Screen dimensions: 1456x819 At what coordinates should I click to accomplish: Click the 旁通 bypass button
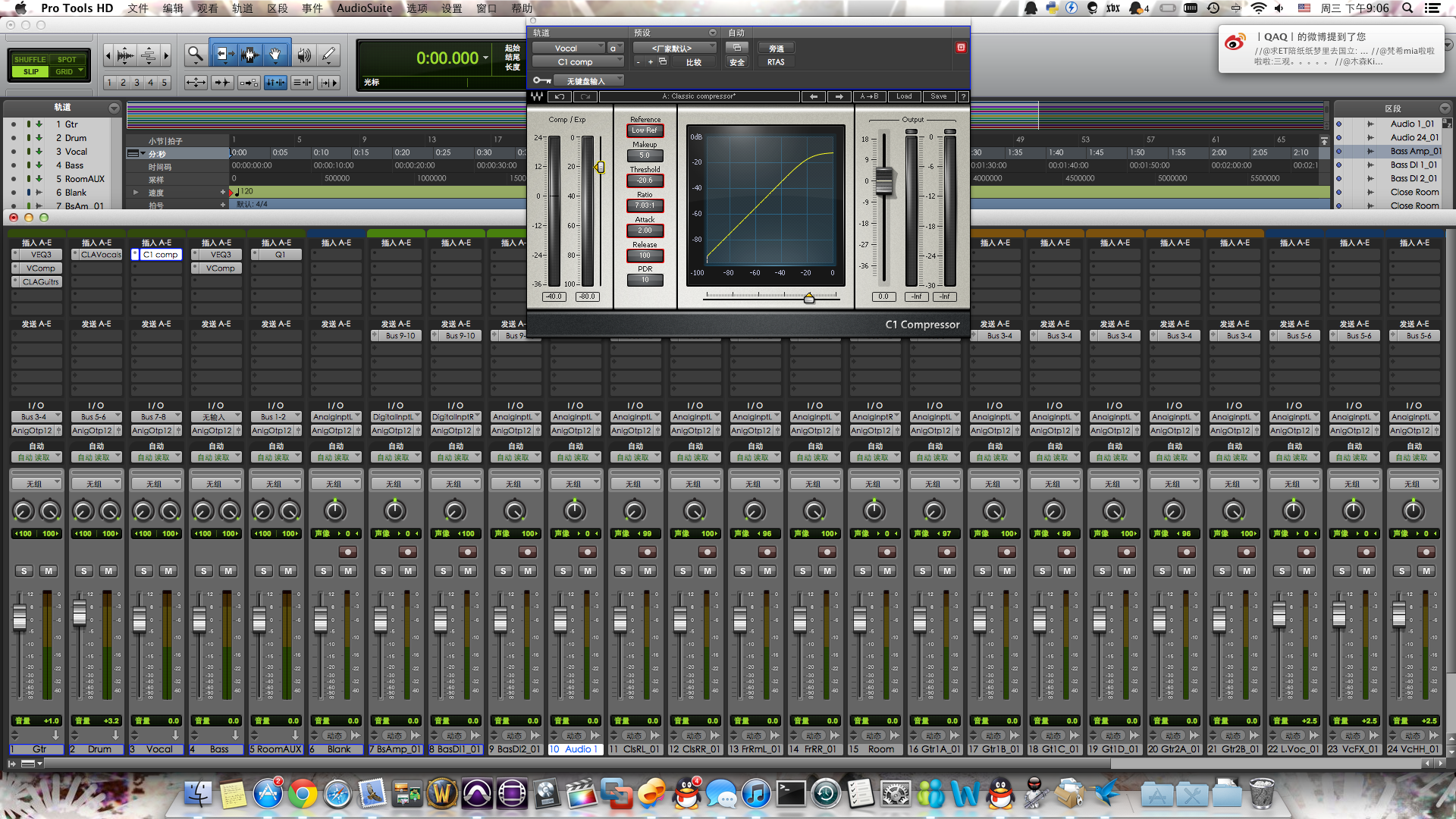click(776, 49)
